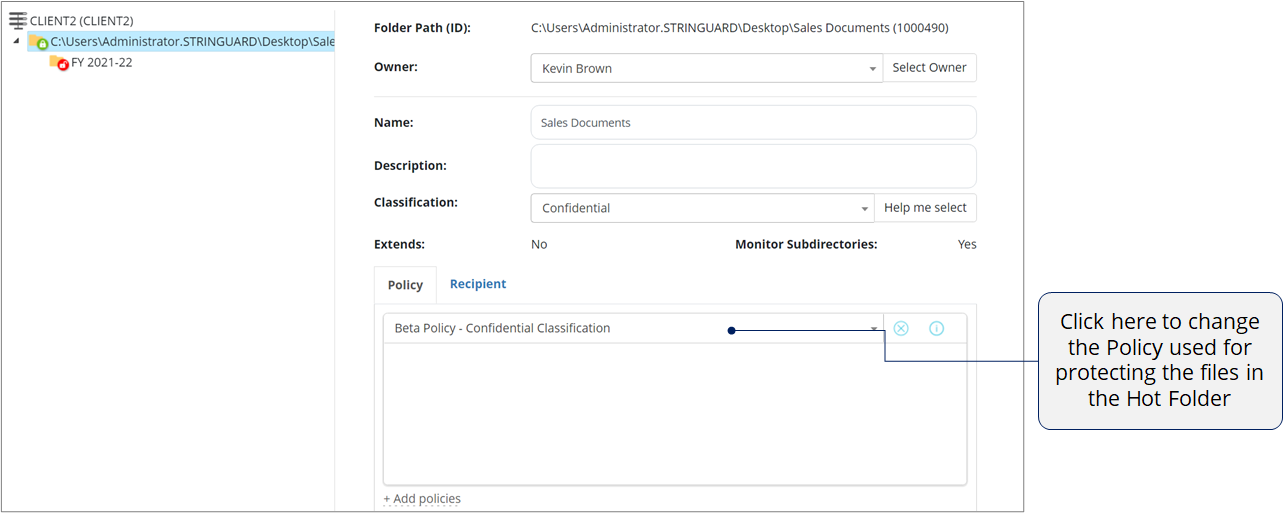Click the Help me select button

[926, 208]
